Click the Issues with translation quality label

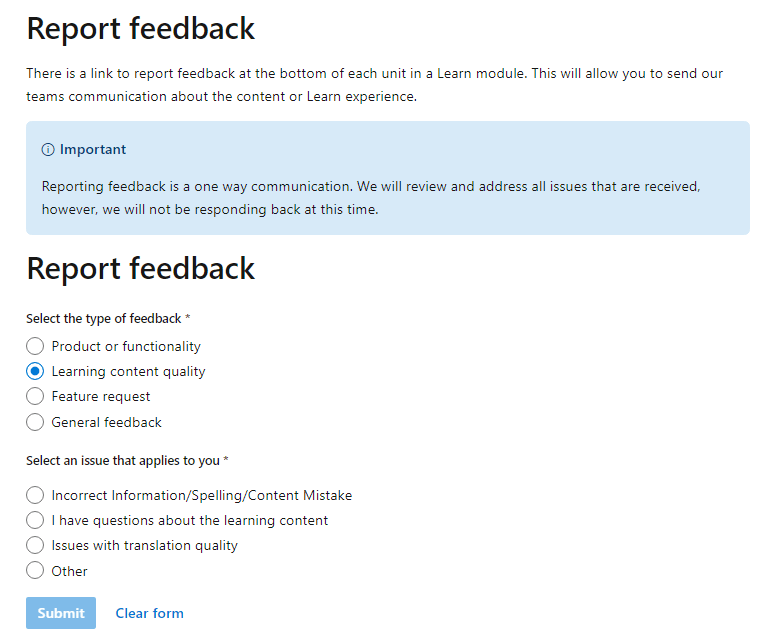(144, 546)
